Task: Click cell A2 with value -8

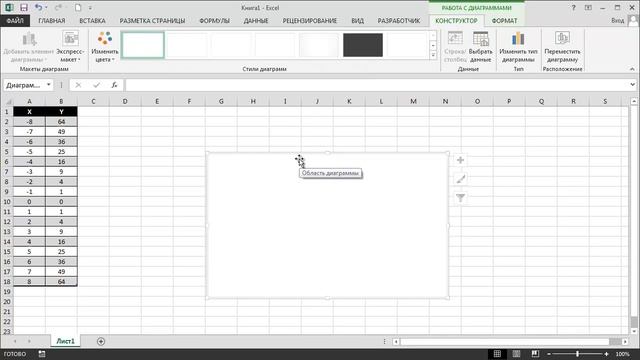Action: (x=29, y=122)
